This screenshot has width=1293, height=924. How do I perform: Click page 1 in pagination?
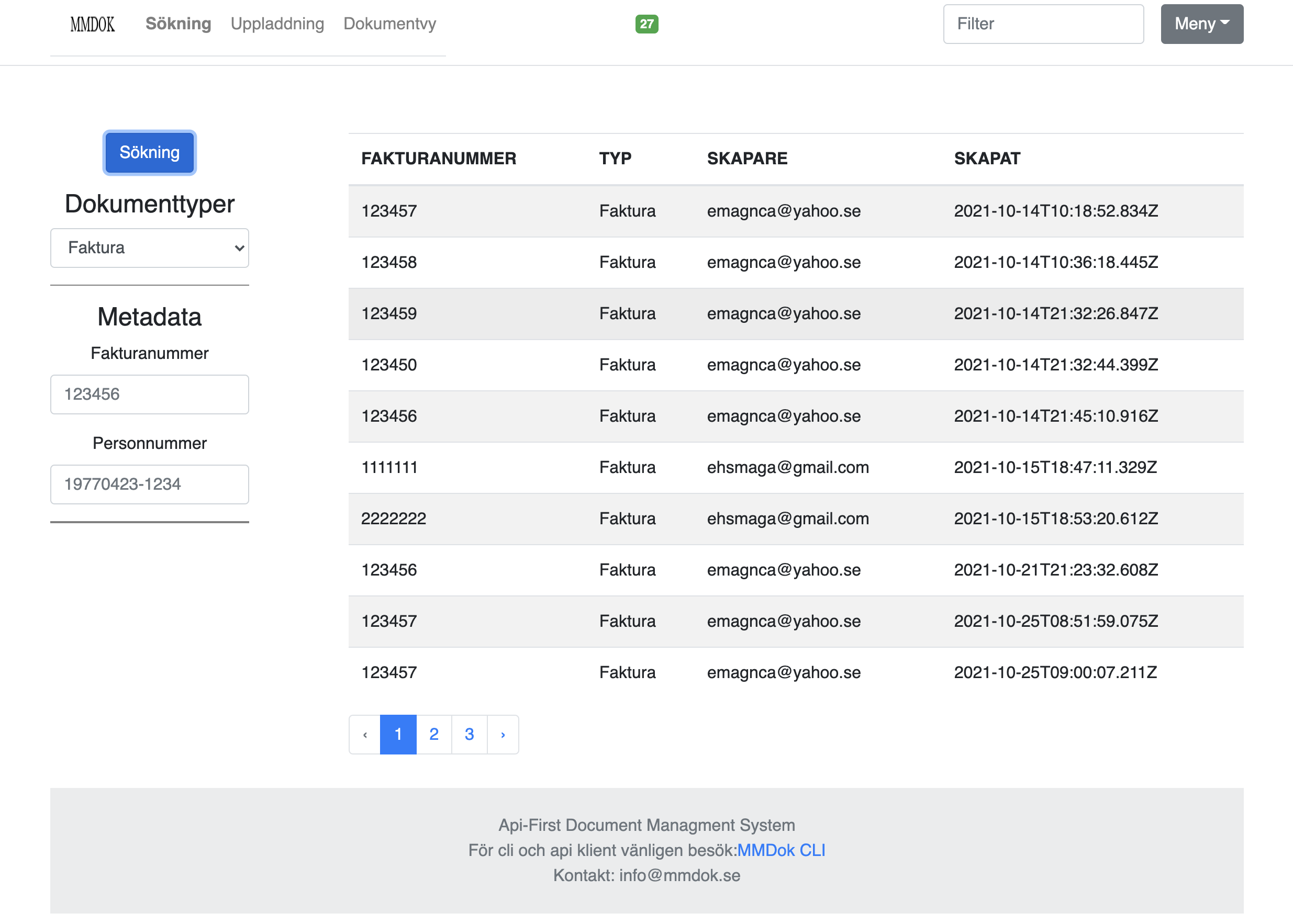coord(398,735)
